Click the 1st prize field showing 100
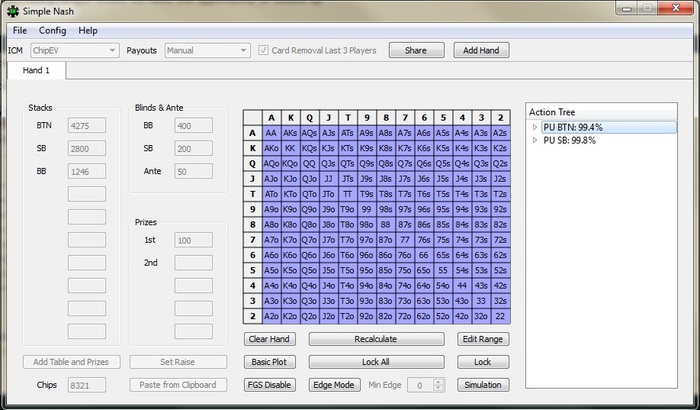The width and height of the screenshot is (700, 410). click(193, 240)
